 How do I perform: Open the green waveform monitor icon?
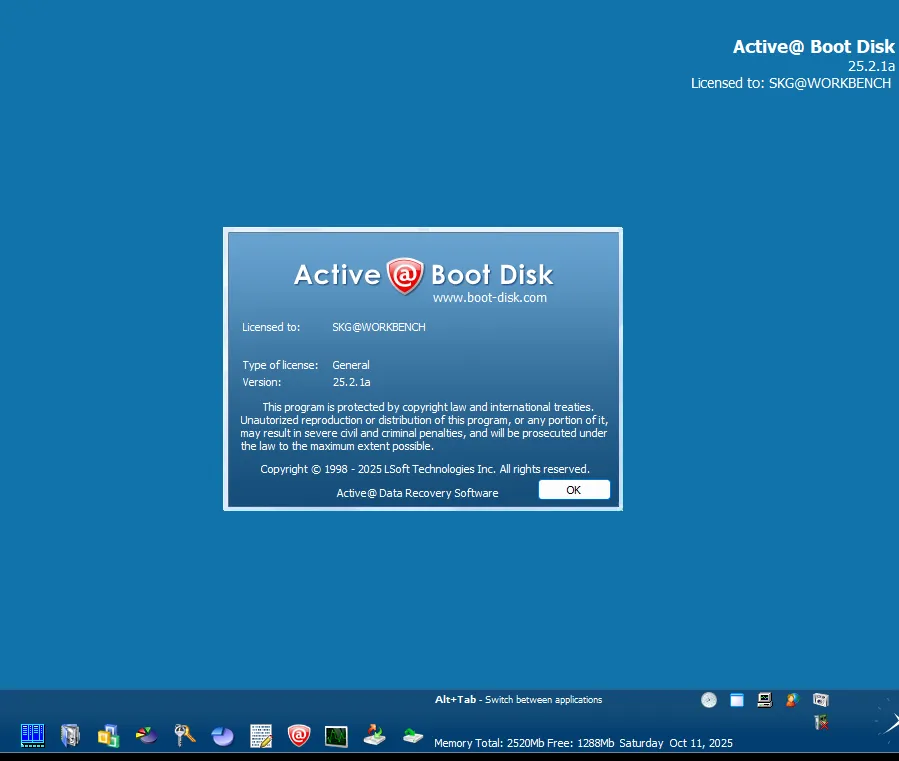click(336, 736)
